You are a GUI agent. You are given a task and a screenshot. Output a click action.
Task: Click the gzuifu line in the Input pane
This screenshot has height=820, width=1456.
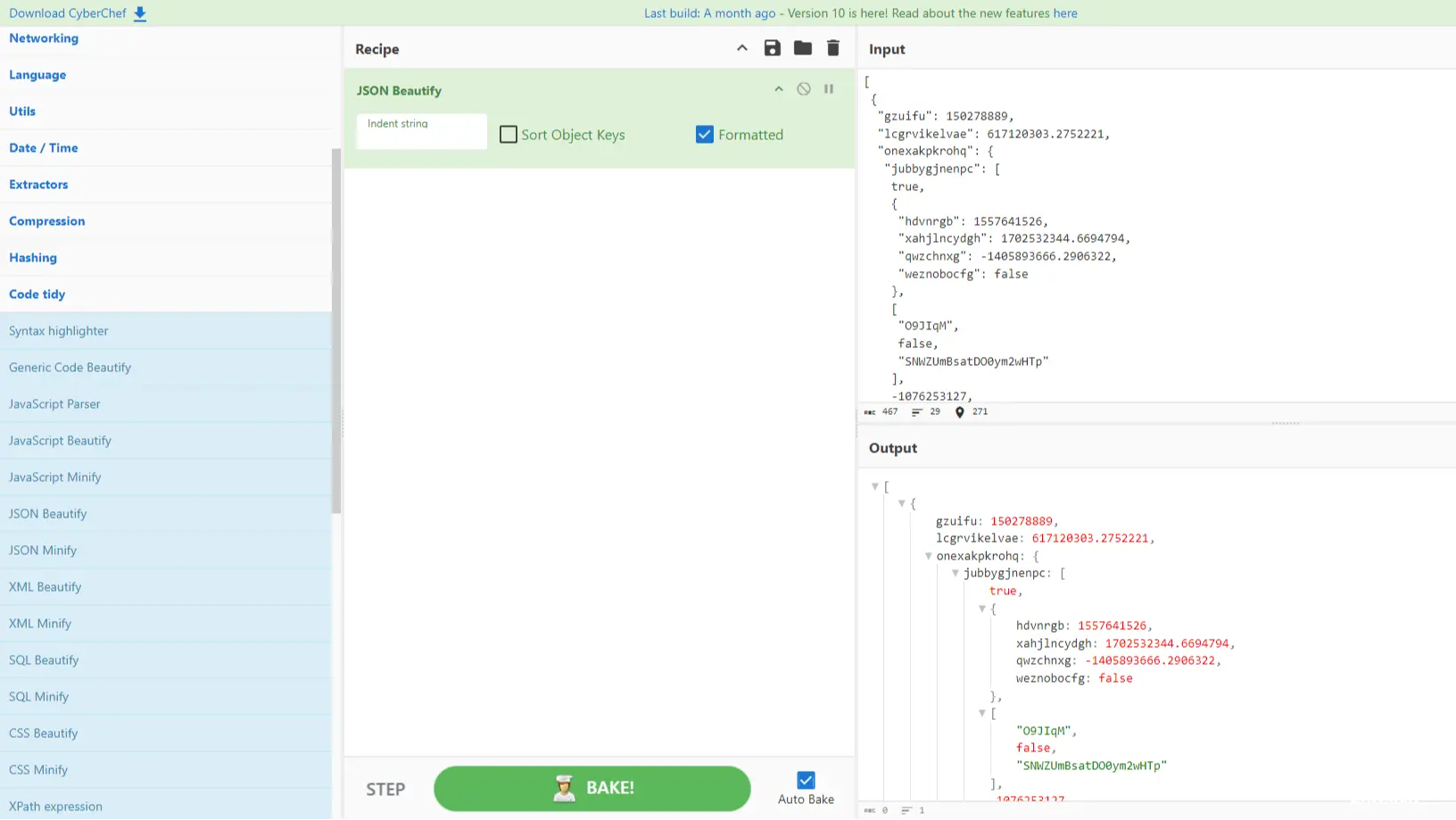point(946,116)
